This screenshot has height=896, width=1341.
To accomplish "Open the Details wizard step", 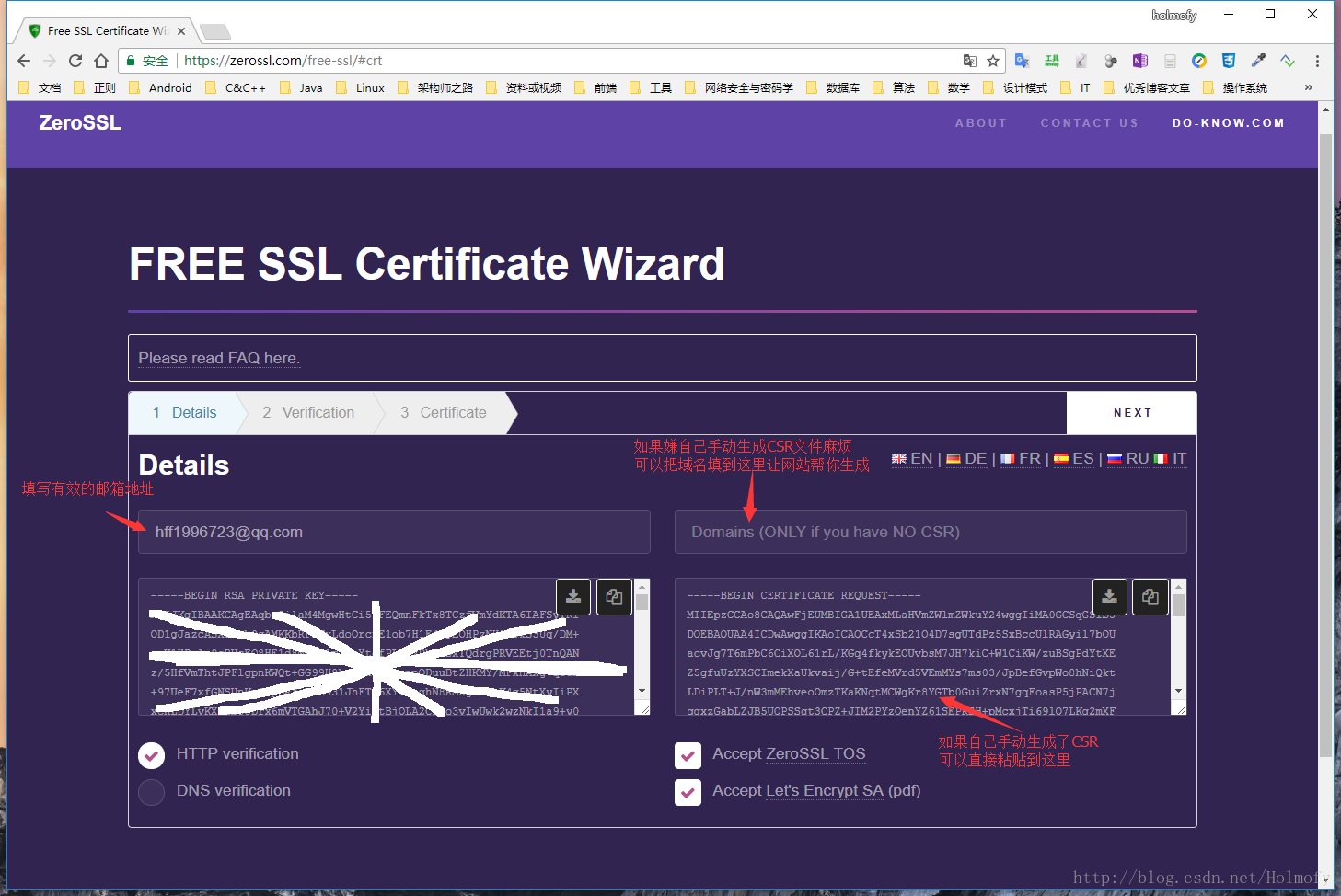I will coord(185,413).
